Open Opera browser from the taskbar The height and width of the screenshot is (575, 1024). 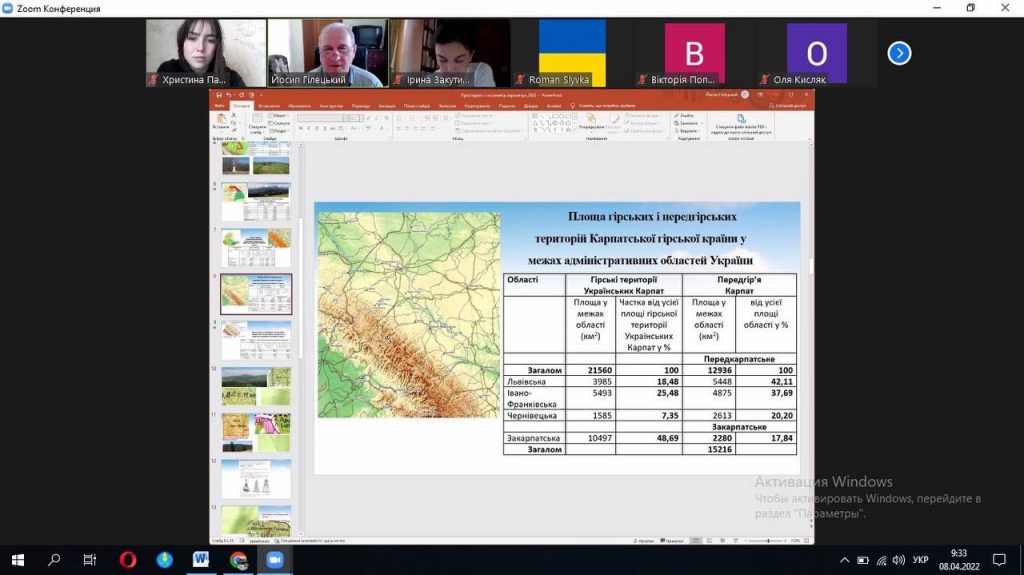(128, 559)
